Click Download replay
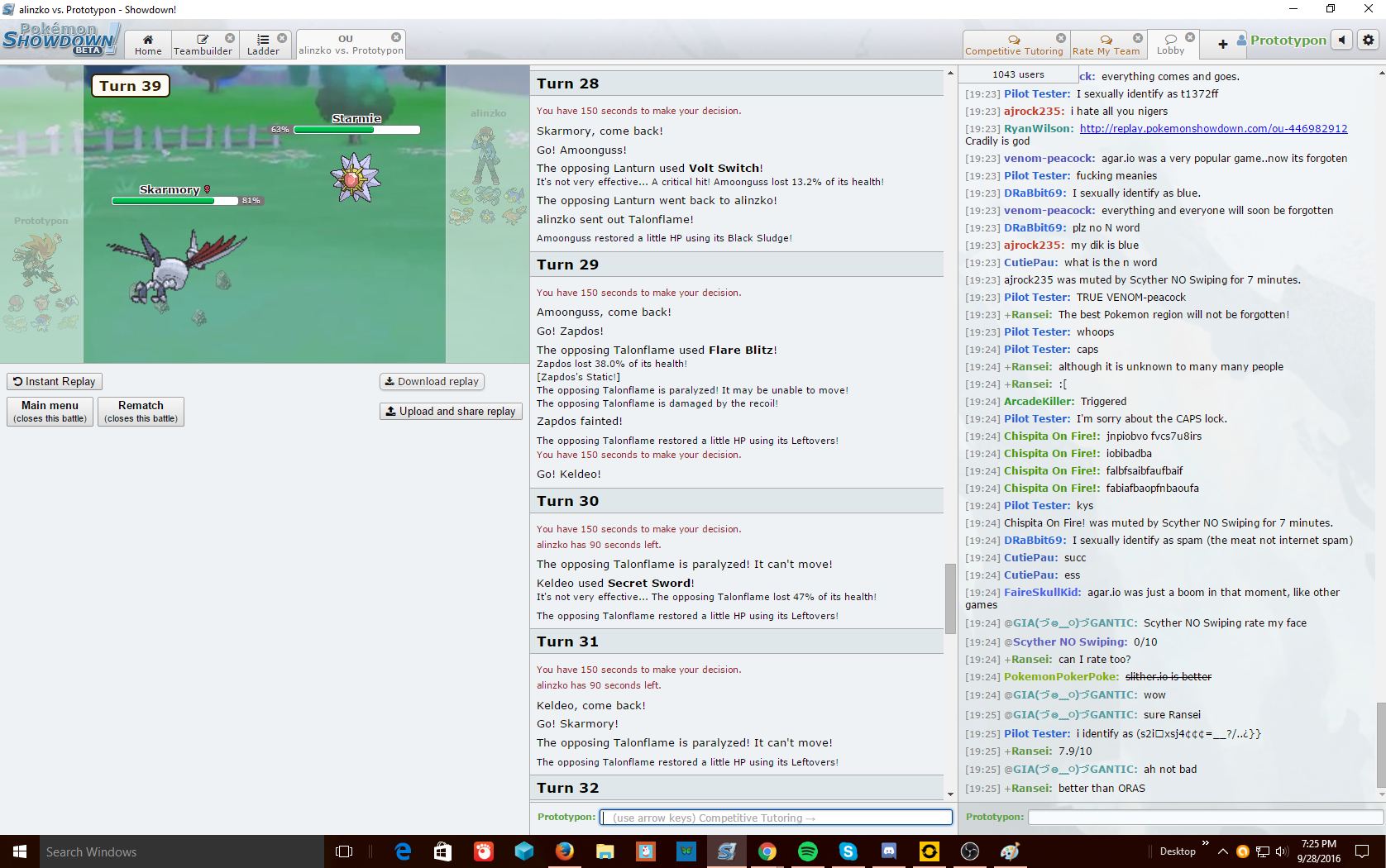This screenshot has width=1386, height=868. (432, 382)
